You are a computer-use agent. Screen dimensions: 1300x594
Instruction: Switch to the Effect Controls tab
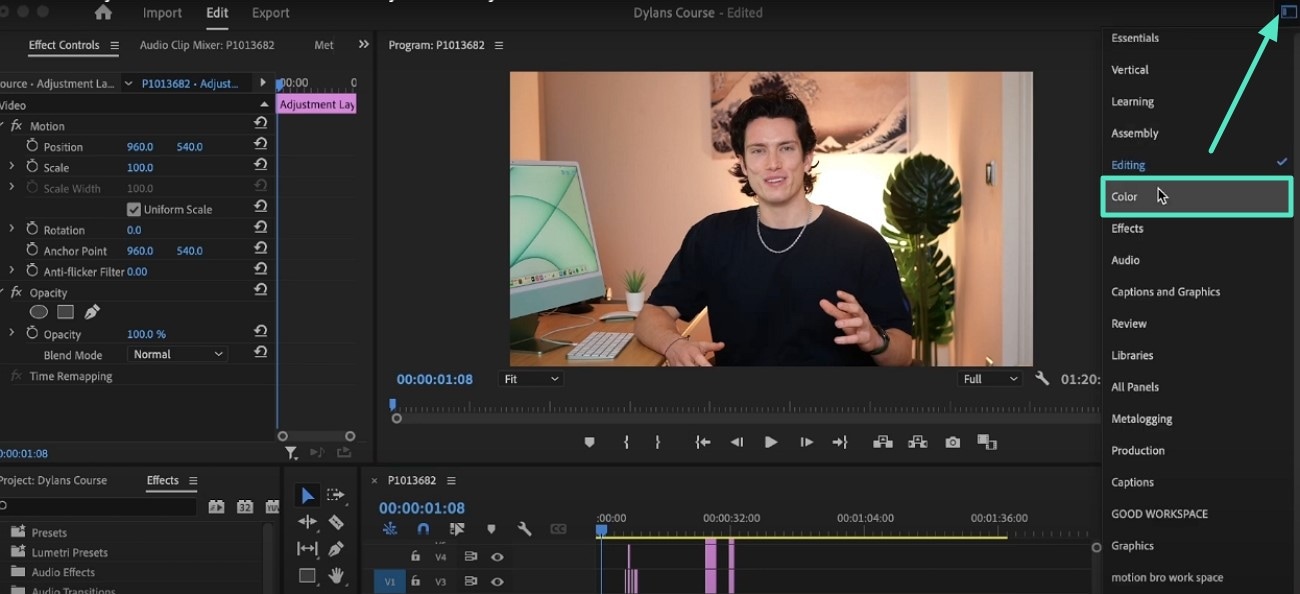point(64,45)
